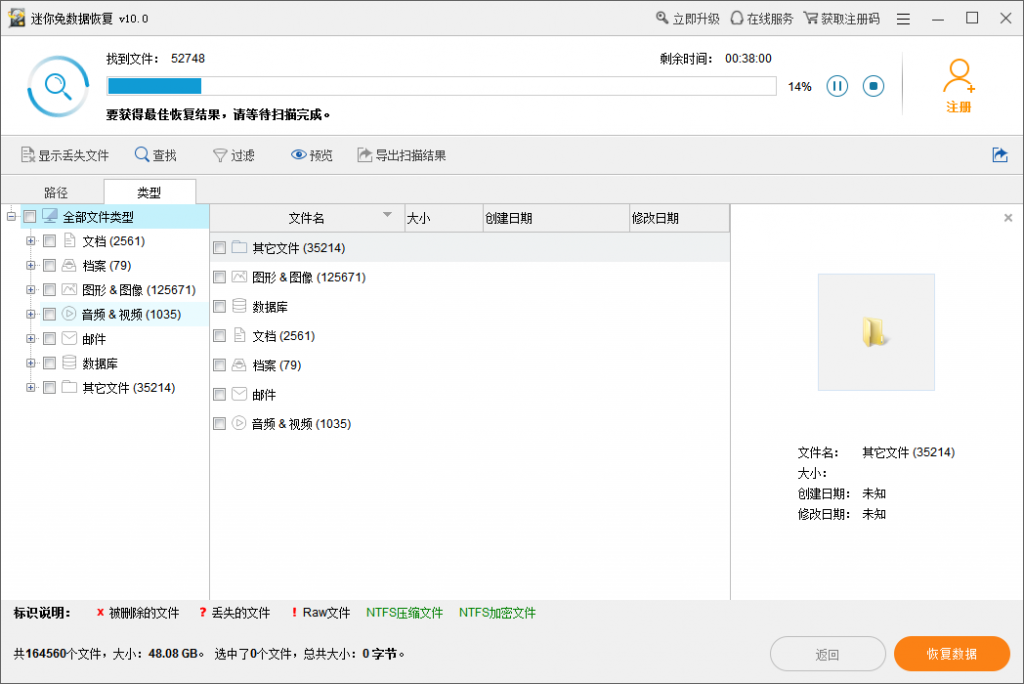Check 其它文件 in the tree
This screenshot has height=684, width=1024.
pos(49,387)
